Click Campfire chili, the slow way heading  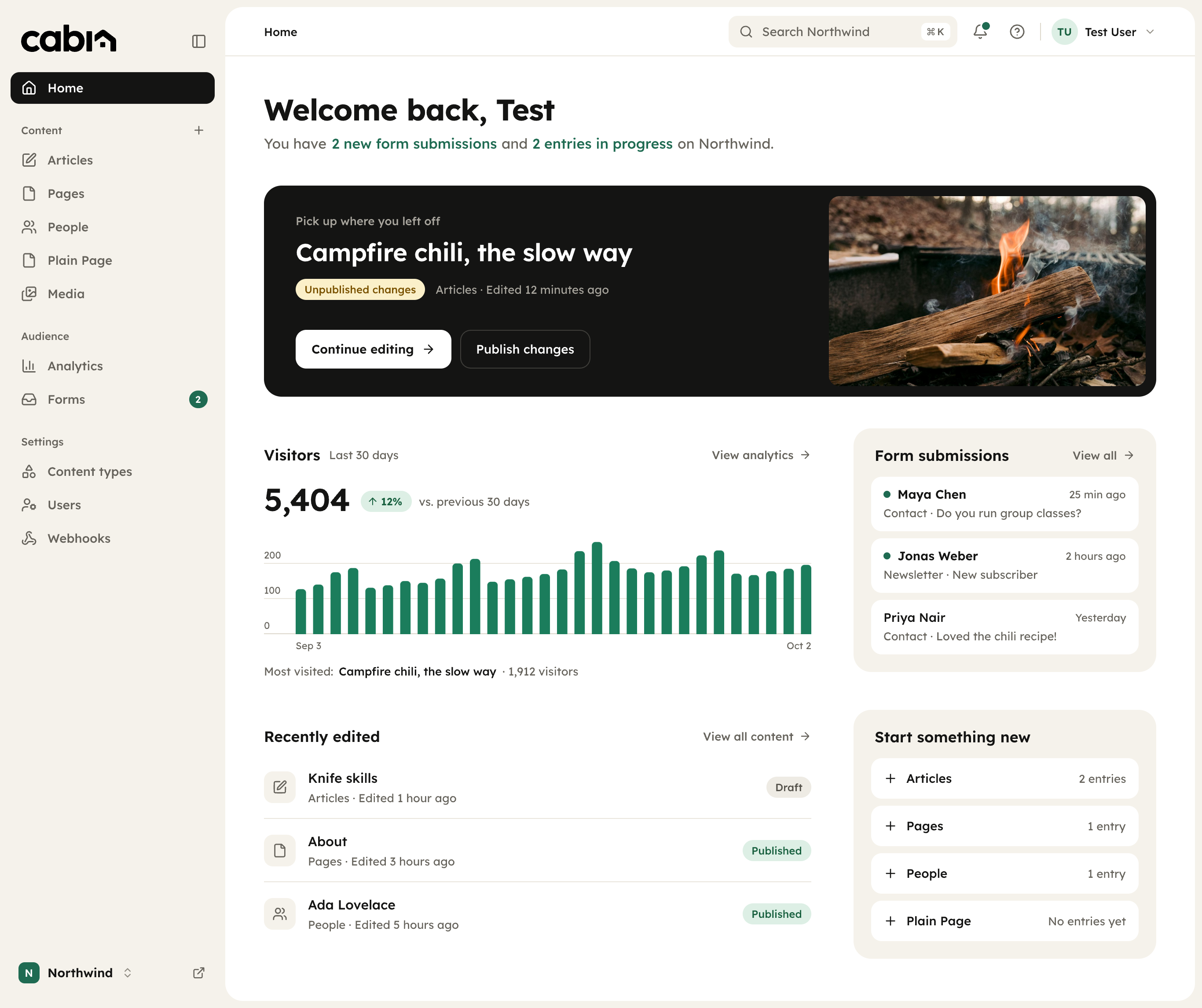464,252
